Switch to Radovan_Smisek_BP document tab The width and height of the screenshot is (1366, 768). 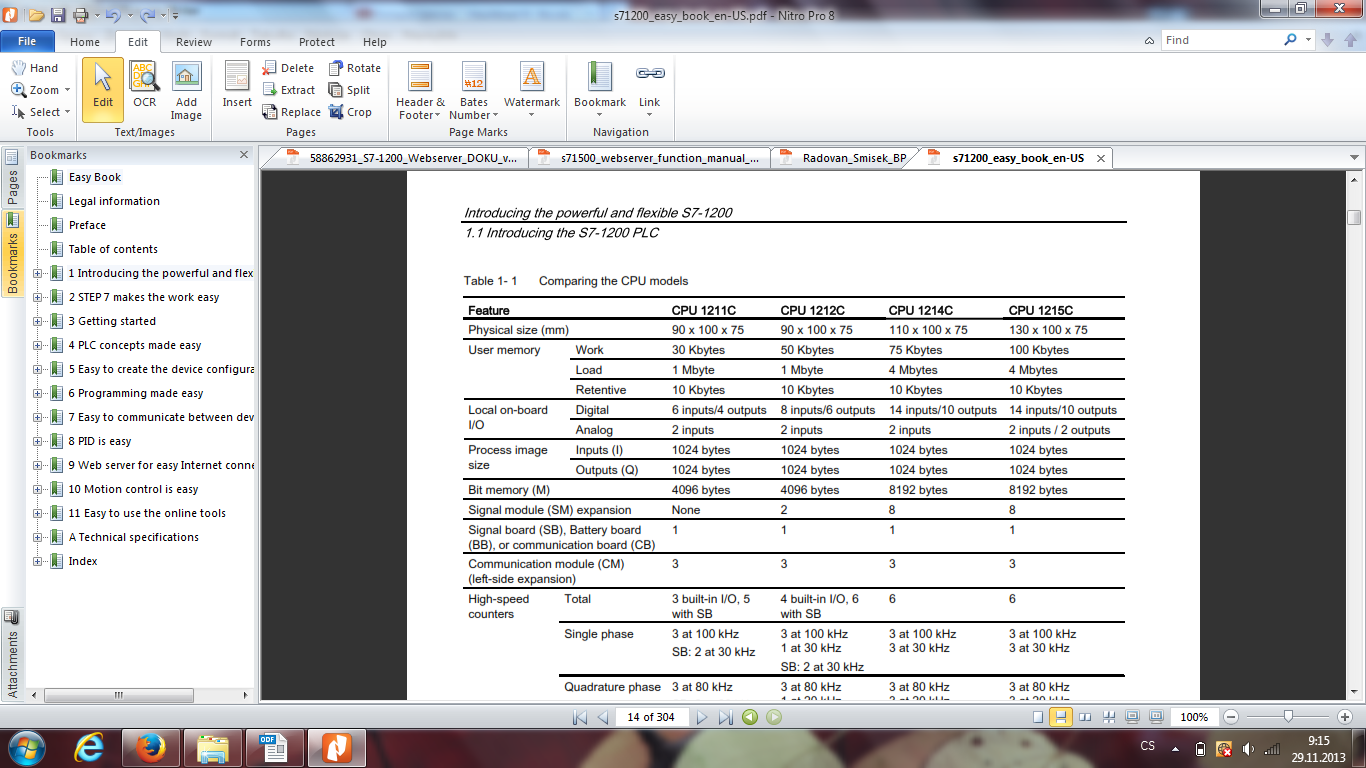point(845,158)
